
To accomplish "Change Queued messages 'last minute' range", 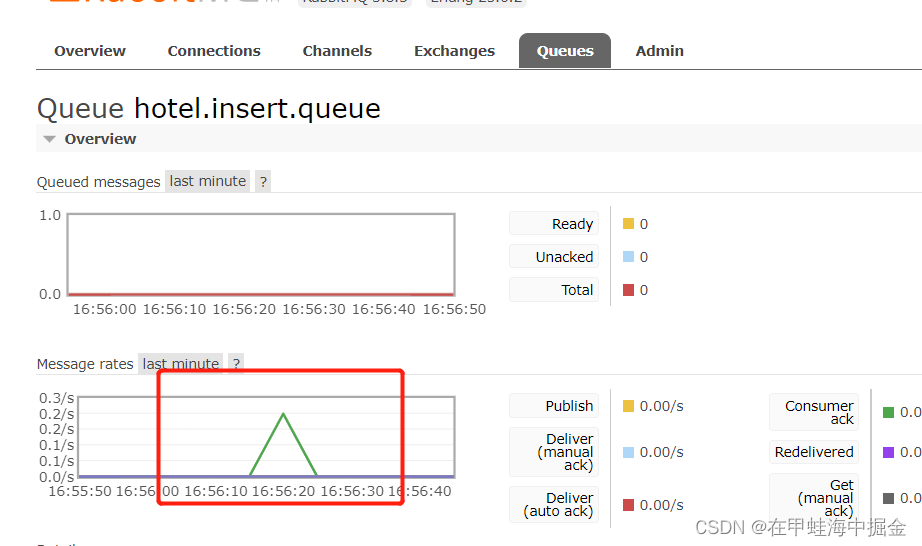I will coord(208,181).
